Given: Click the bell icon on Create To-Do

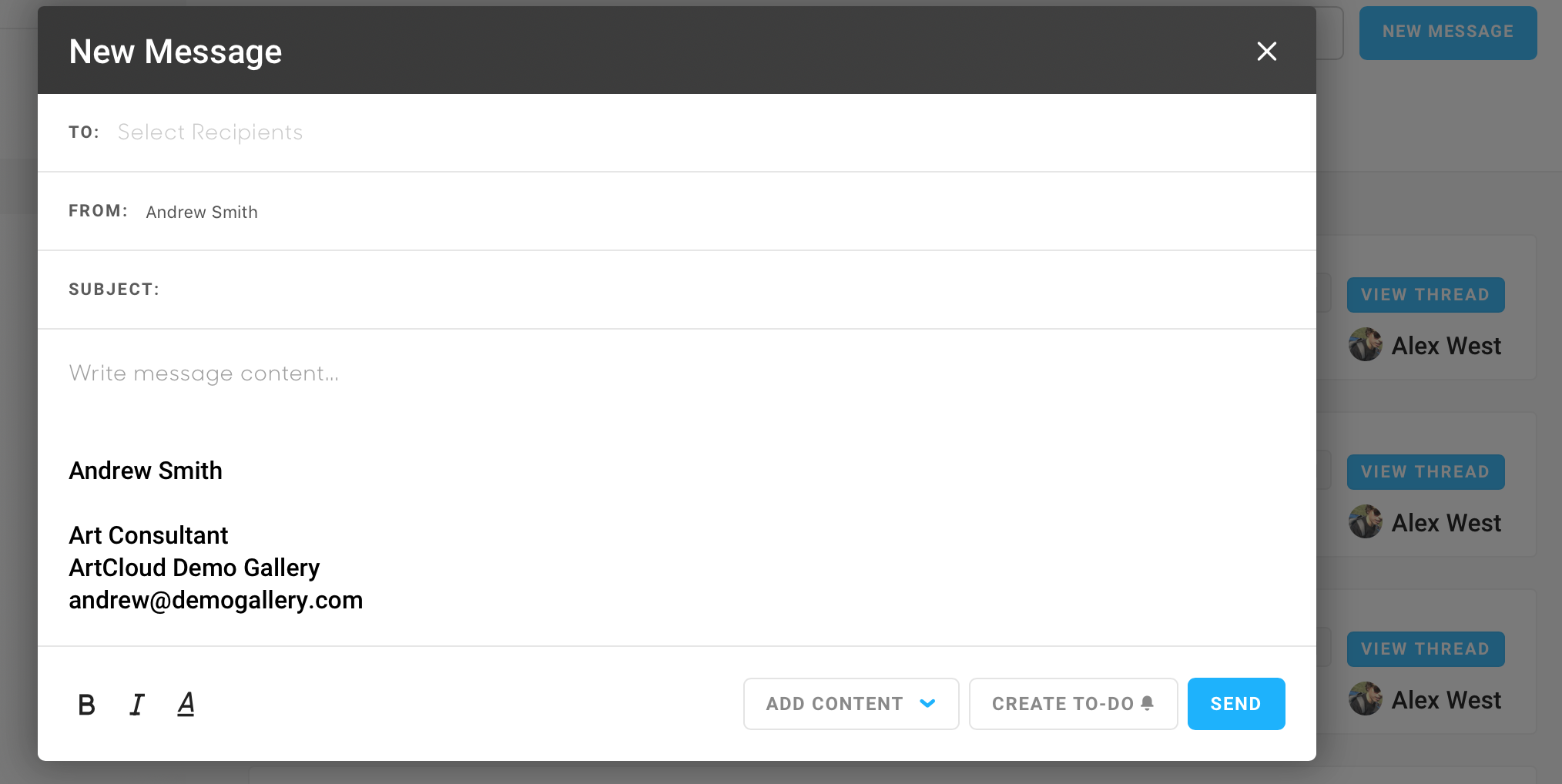Looking at the screenshot, I should 1148,703.
